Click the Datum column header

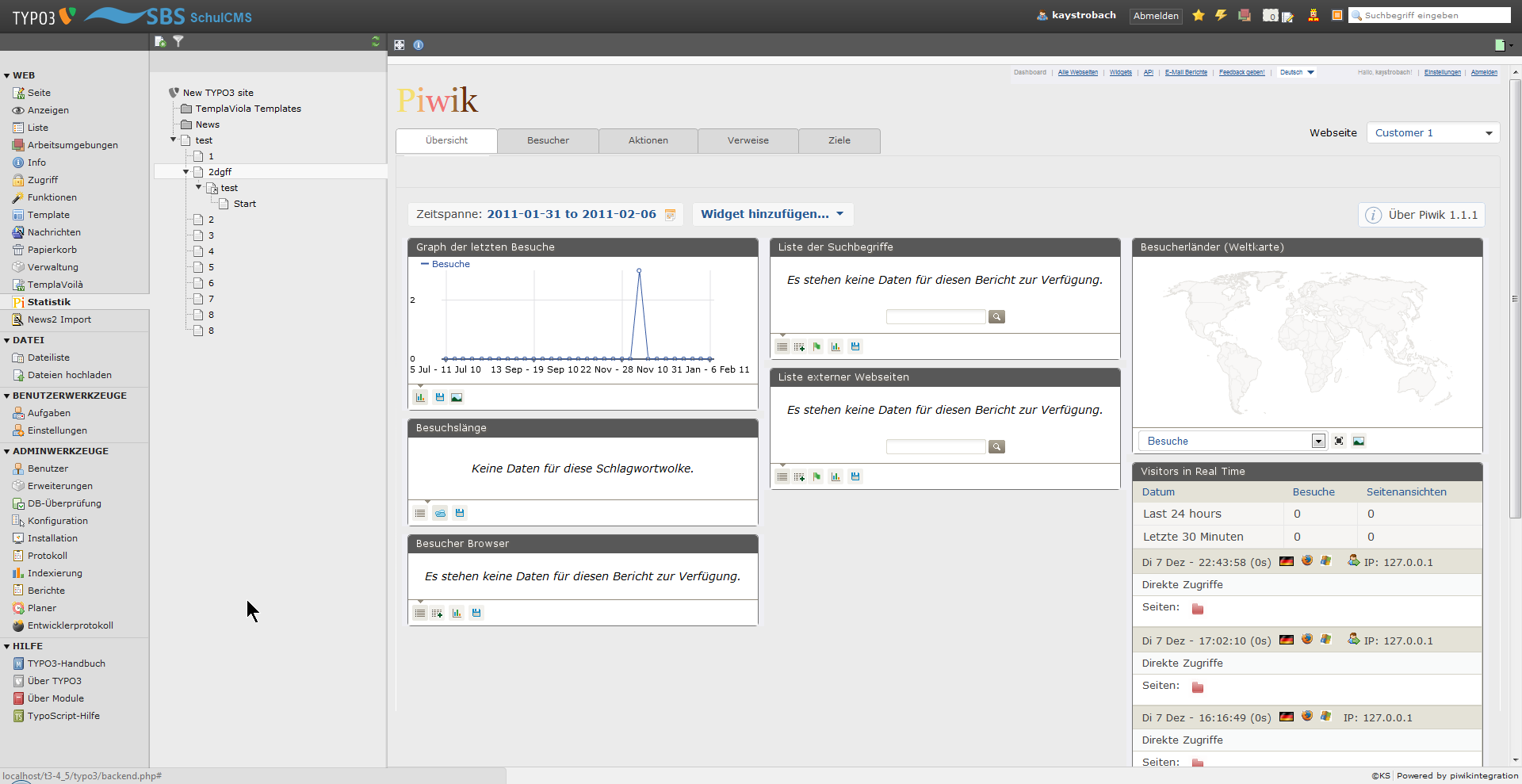[x=1158, y=492]
